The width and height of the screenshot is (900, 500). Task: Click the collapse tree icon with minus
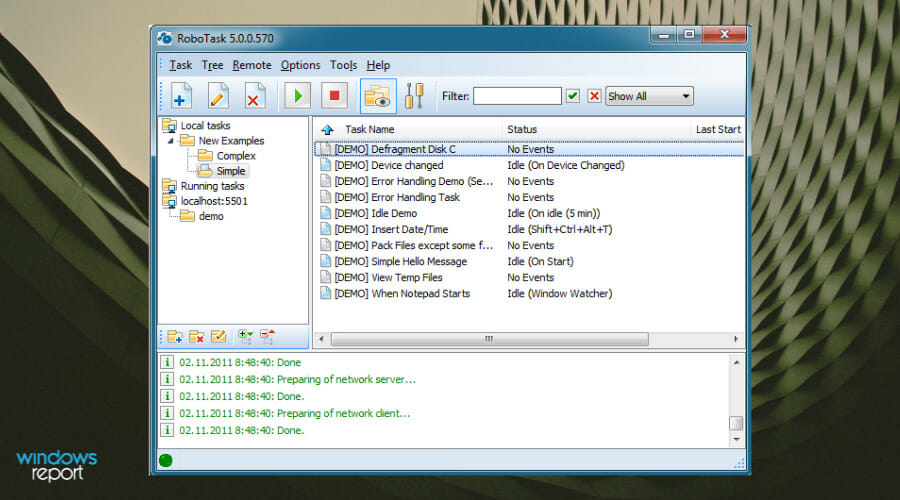(267, 337)
